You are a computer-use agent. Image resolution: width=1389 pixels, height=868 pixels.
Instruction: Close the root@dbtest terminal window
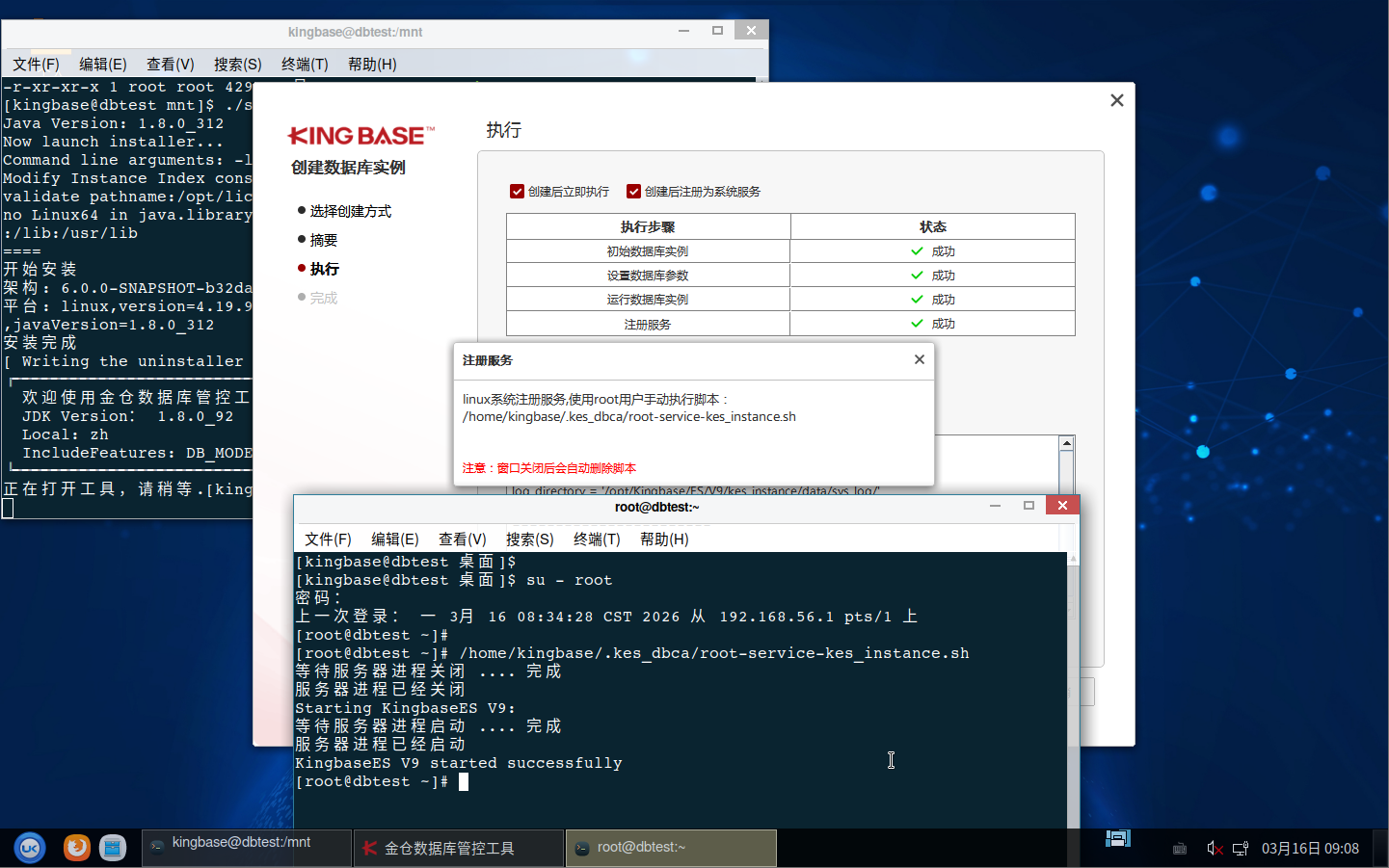pyautogui.click(x=1062, y=506)
